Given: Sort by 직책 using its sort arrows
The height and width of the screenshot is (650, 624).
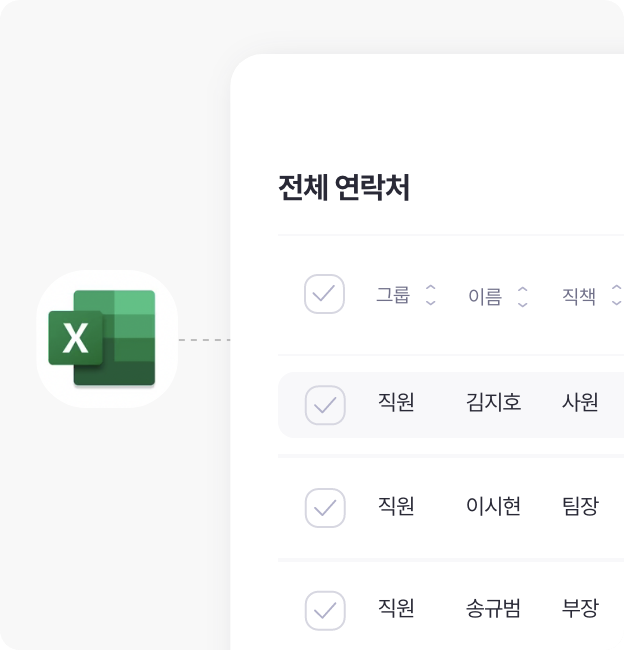Looking at the screenshot, I should [x=617, y=295].
